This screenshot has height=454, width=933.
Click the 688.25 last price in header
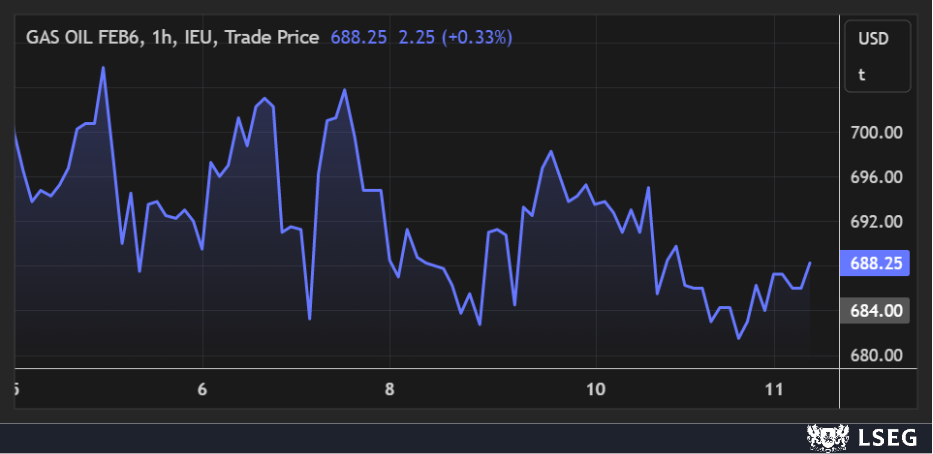tap(358, 37)
